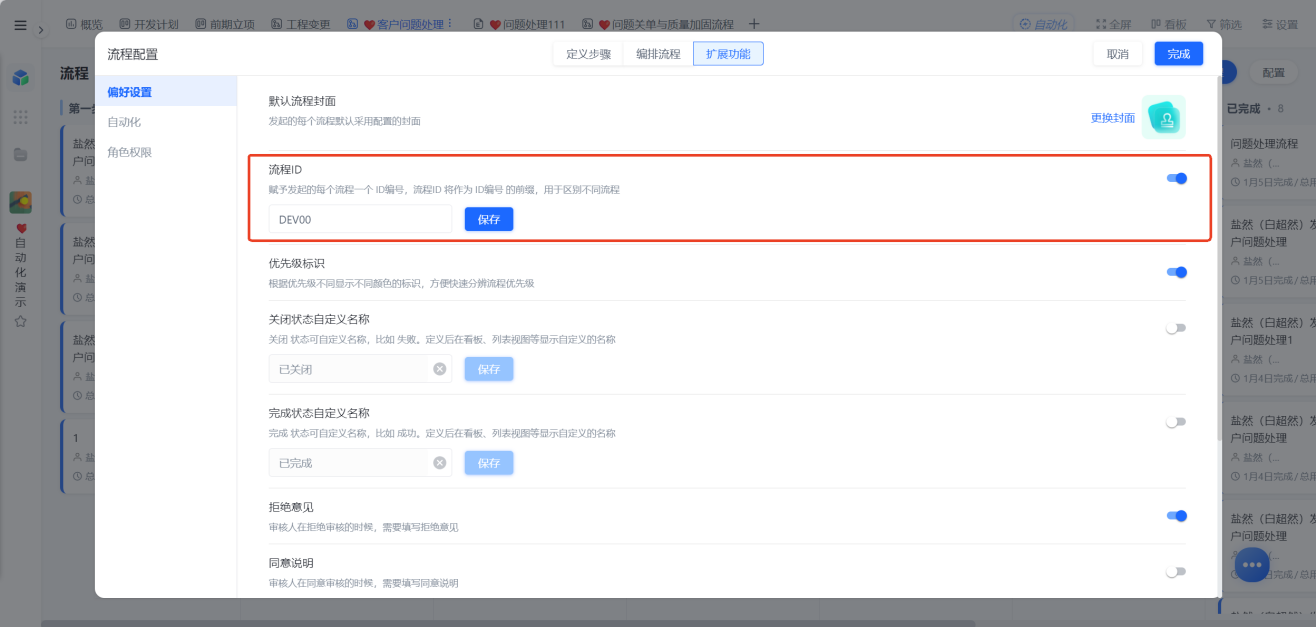Go to the 定义步骤 step tab
Screen dimensions: 1316x627
pyautogui.click(x=588, y=54)
